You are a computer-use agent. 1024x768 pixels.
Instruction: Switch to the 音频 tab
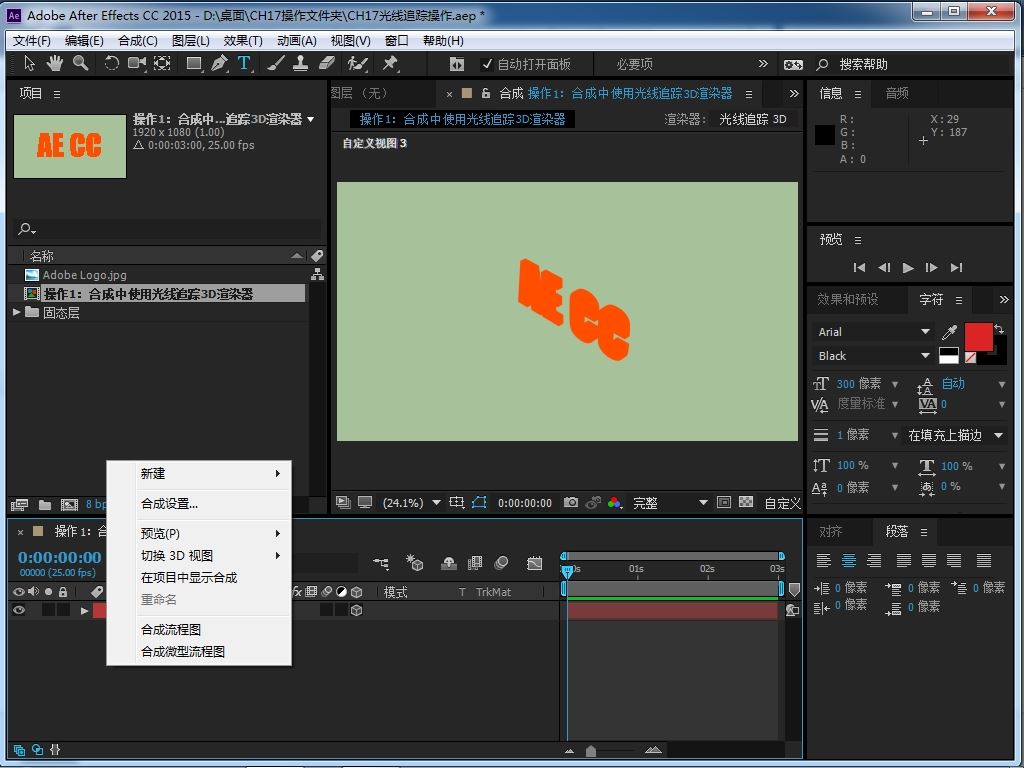click(897, 93)
